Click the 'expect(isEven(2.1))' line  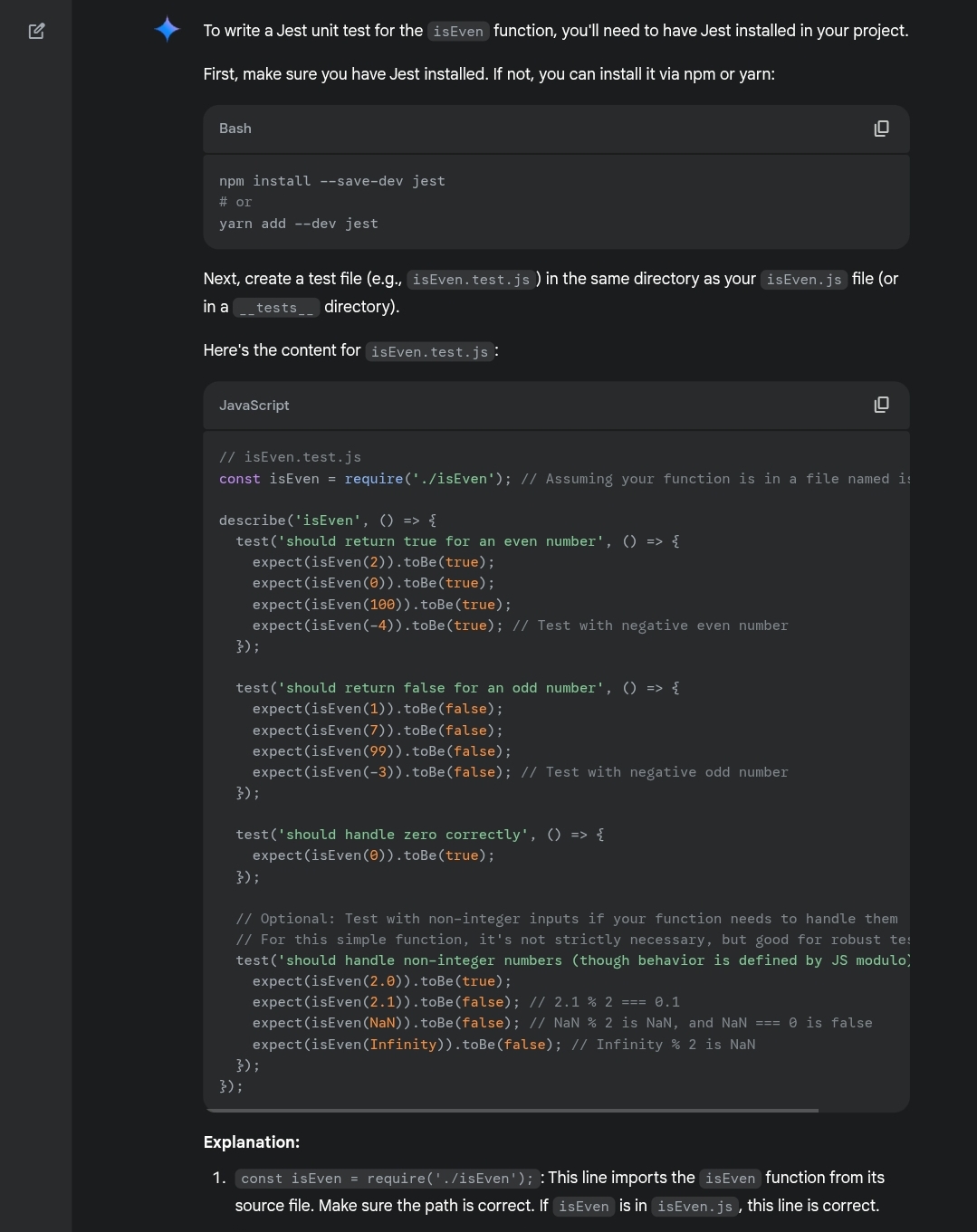tap(466, 1002)
